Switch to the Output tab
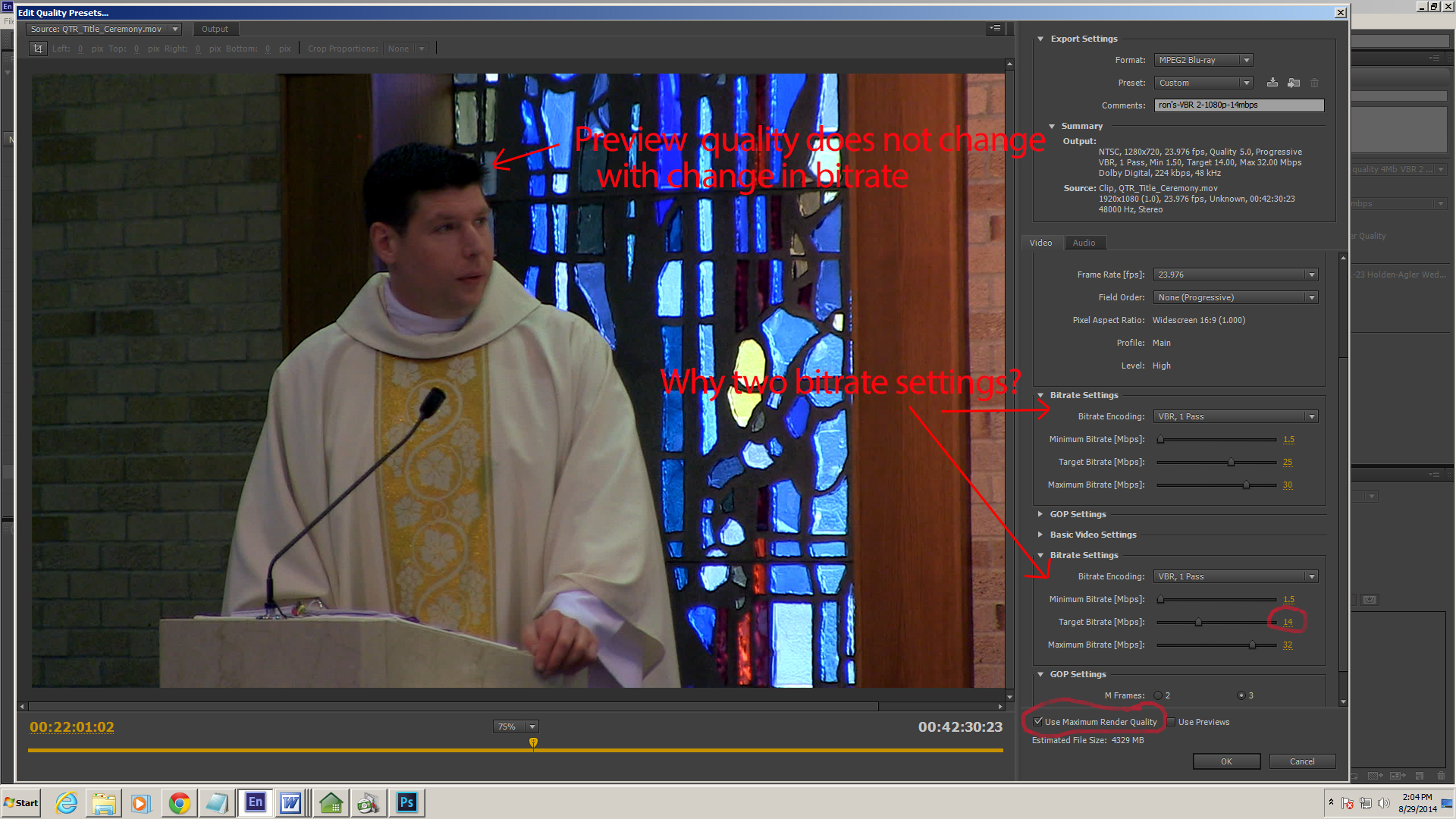Image resolution: width=1456 pixels, height=819 pixels. pos(215,29)
